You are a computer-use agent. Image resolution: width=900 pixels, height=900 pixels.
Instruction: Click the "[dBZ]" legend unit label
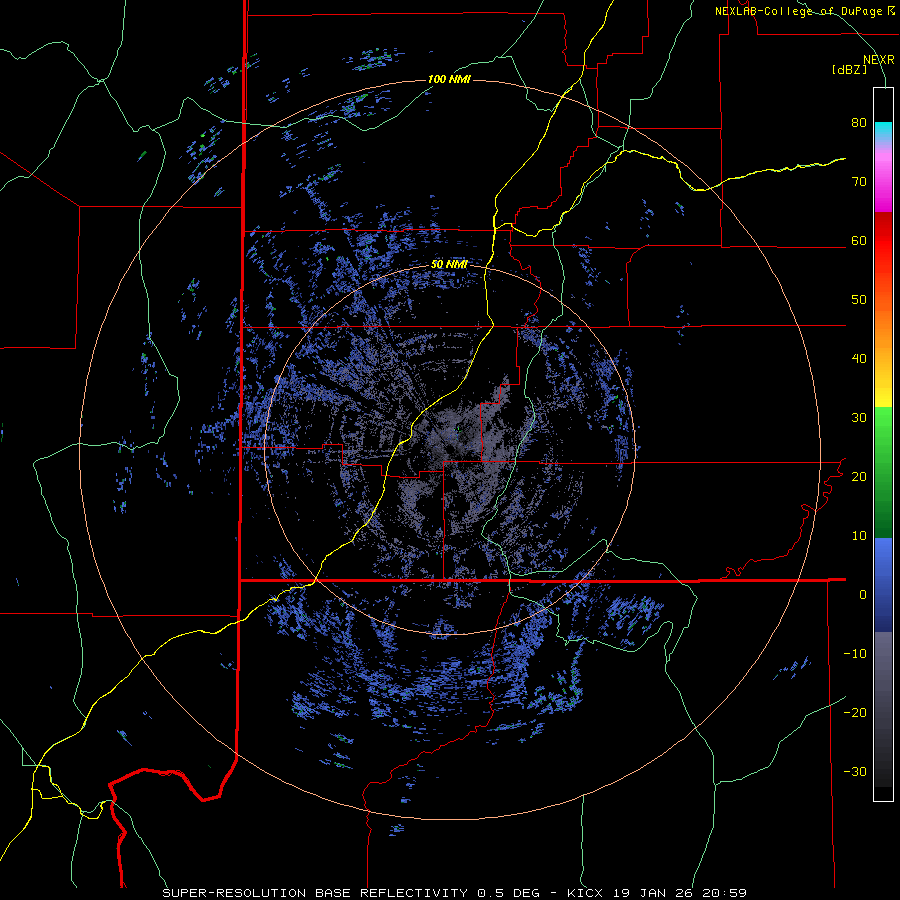849,69
